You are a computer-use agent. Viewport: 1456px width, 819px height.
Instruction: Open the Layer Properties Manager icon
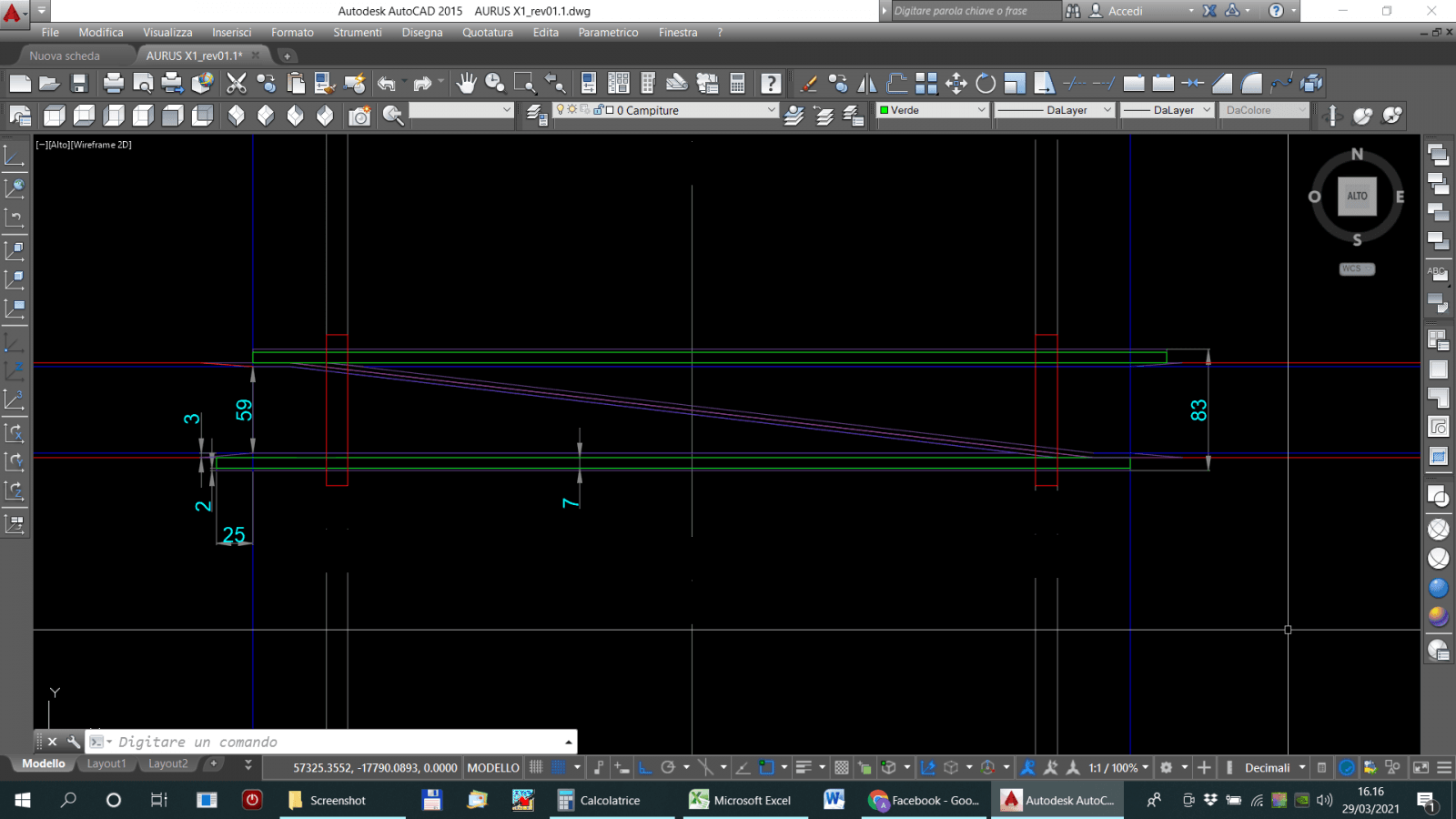tap(537, 116)
